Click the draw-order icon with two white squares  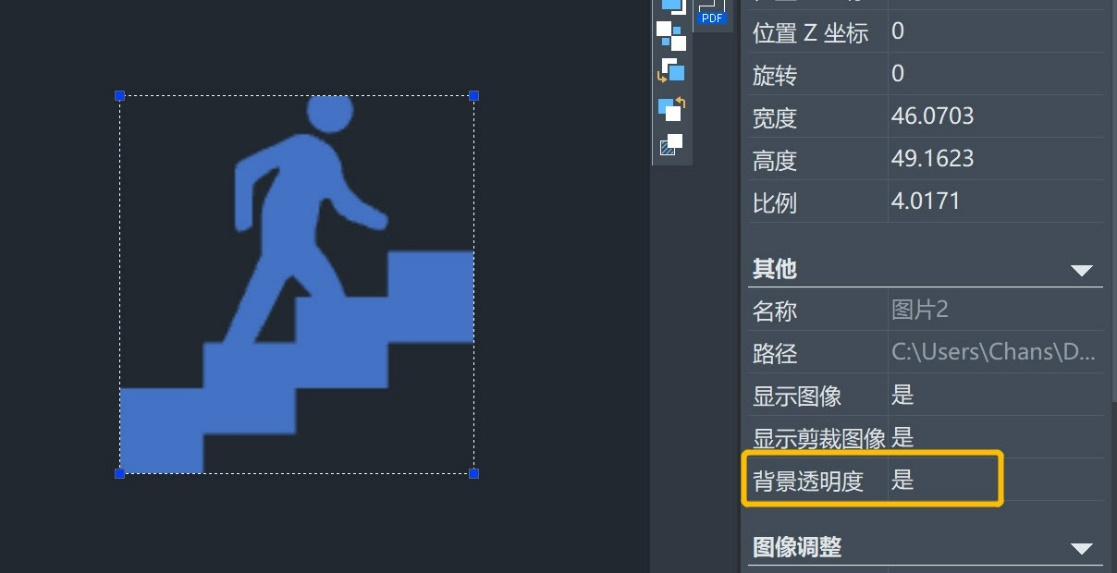point(671,36)
